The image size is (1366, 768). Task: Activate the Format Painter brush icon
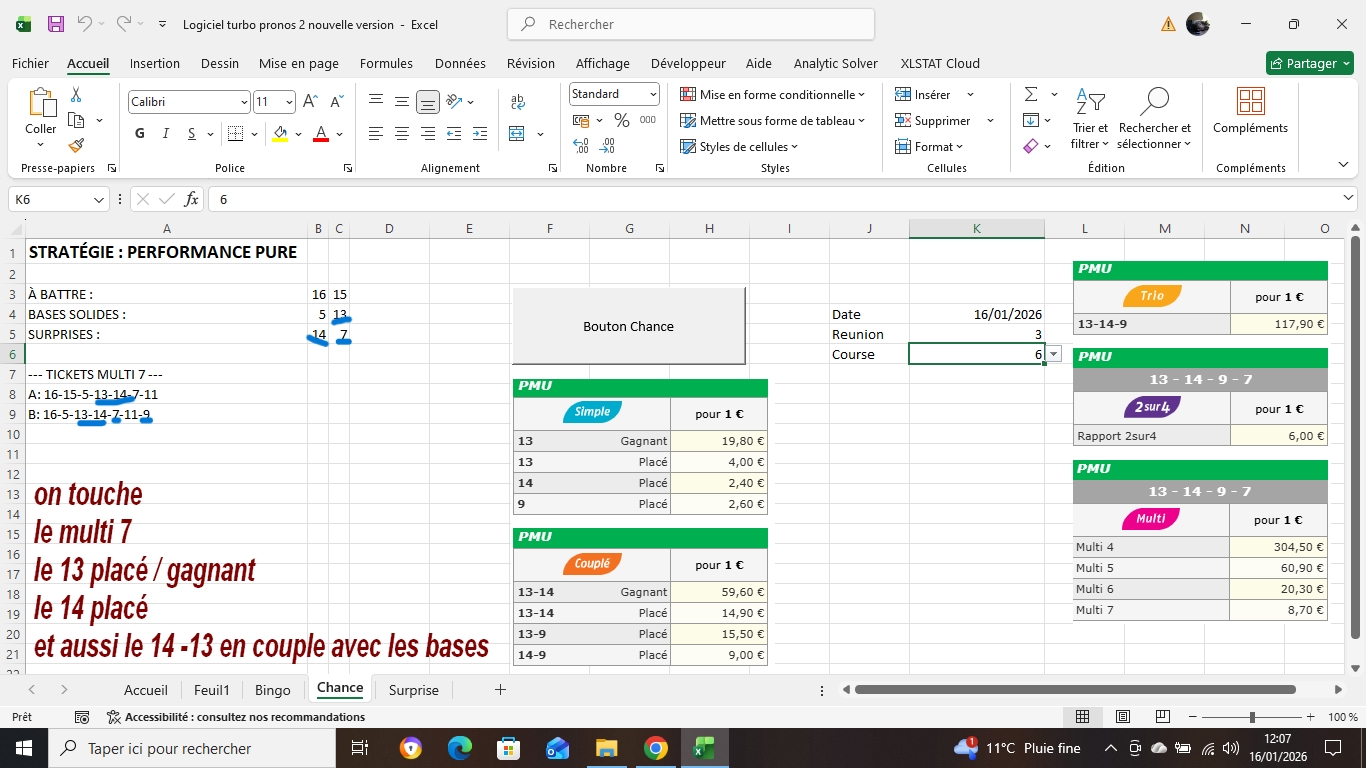coord(76,145)
